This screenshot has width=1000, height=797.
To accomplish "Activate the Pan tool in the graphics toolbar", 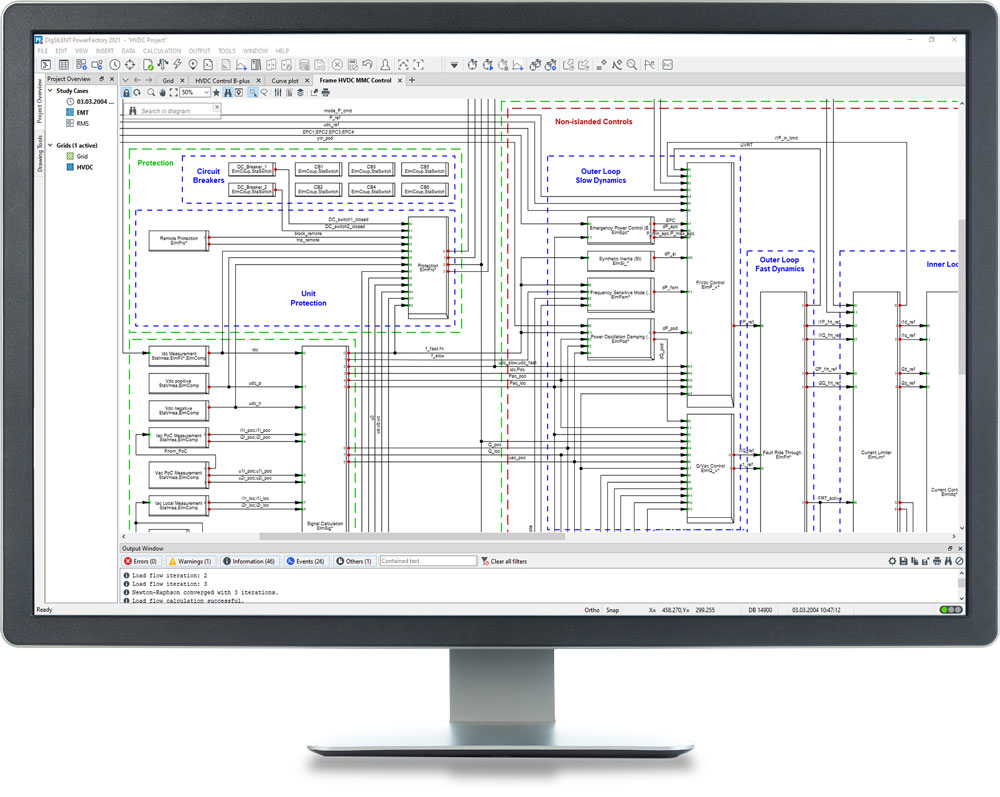I will pyautogui.click(x=162, y=92).
